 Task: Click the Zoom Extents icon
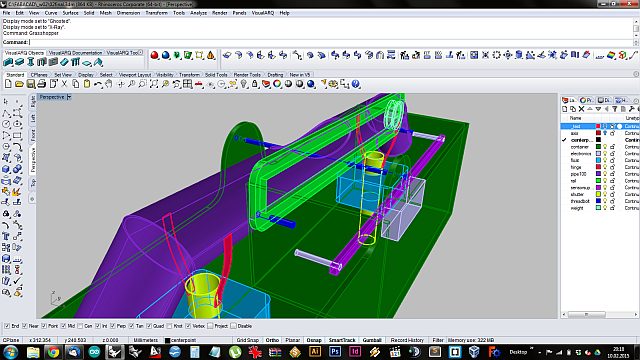click(x=154, y=84)
